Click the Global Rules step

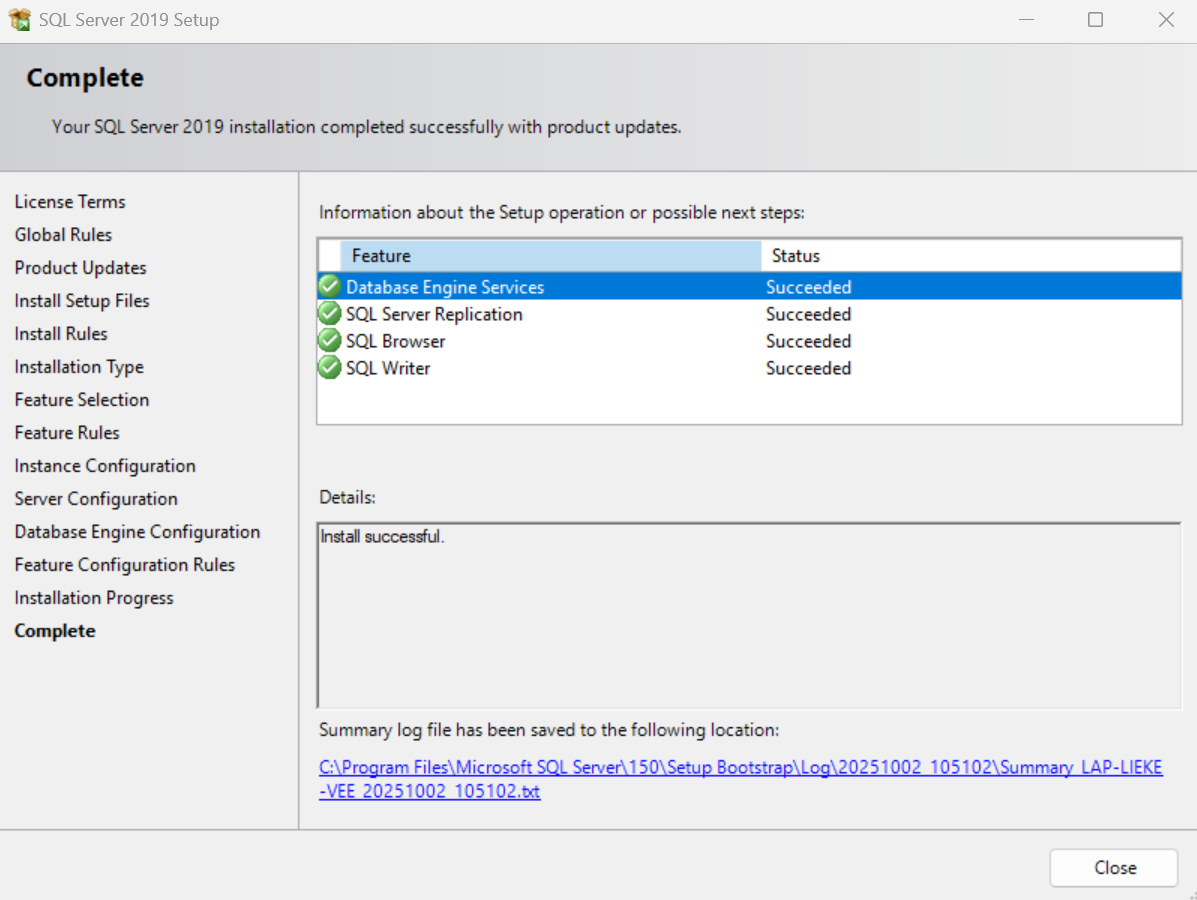63,234
